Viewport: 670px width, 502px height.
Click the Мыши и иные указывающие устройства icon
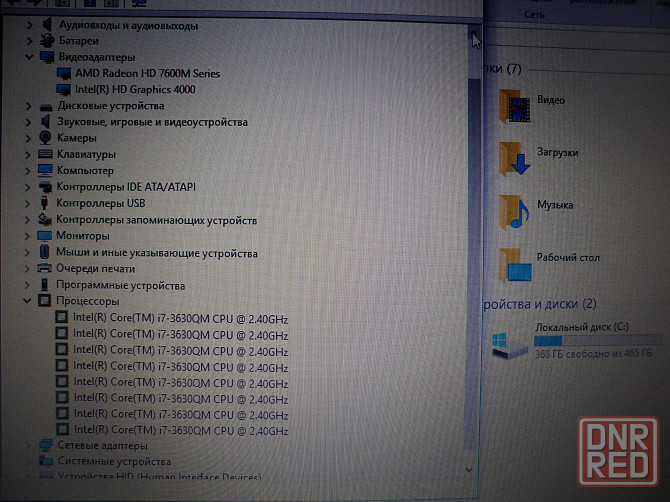(44, 252)
